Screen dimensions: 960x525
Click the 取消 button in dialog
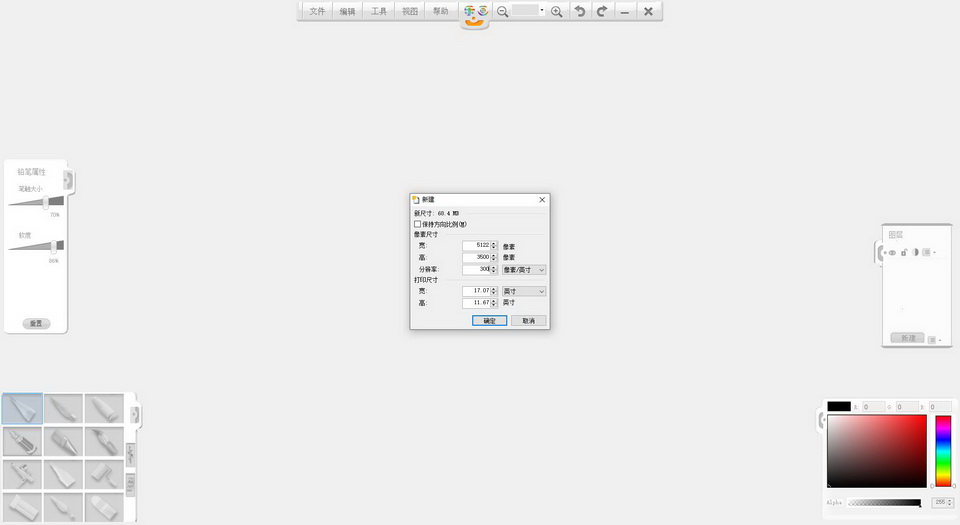(529, 321)
